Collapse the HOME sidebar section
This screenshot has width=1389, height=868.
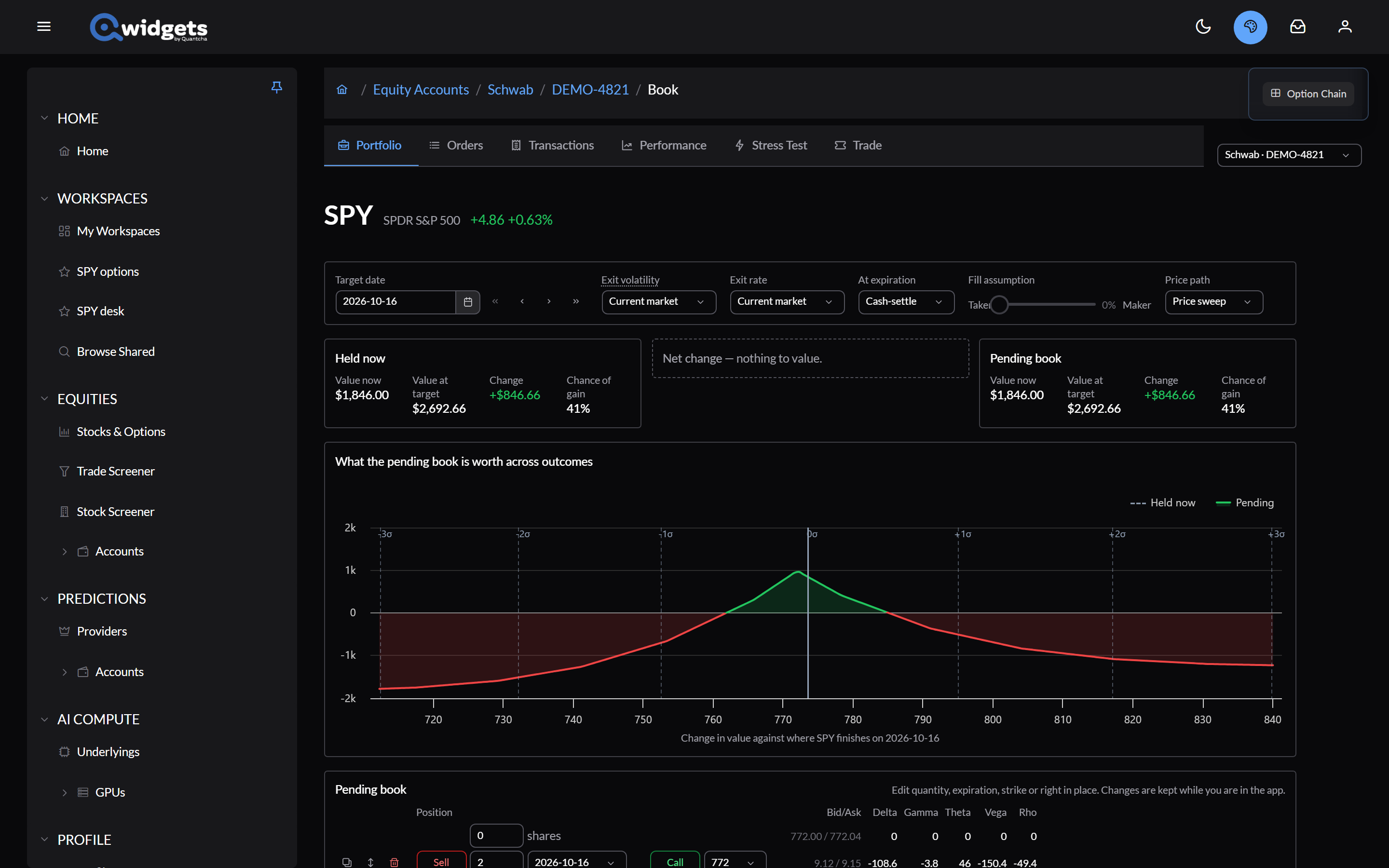44,118
